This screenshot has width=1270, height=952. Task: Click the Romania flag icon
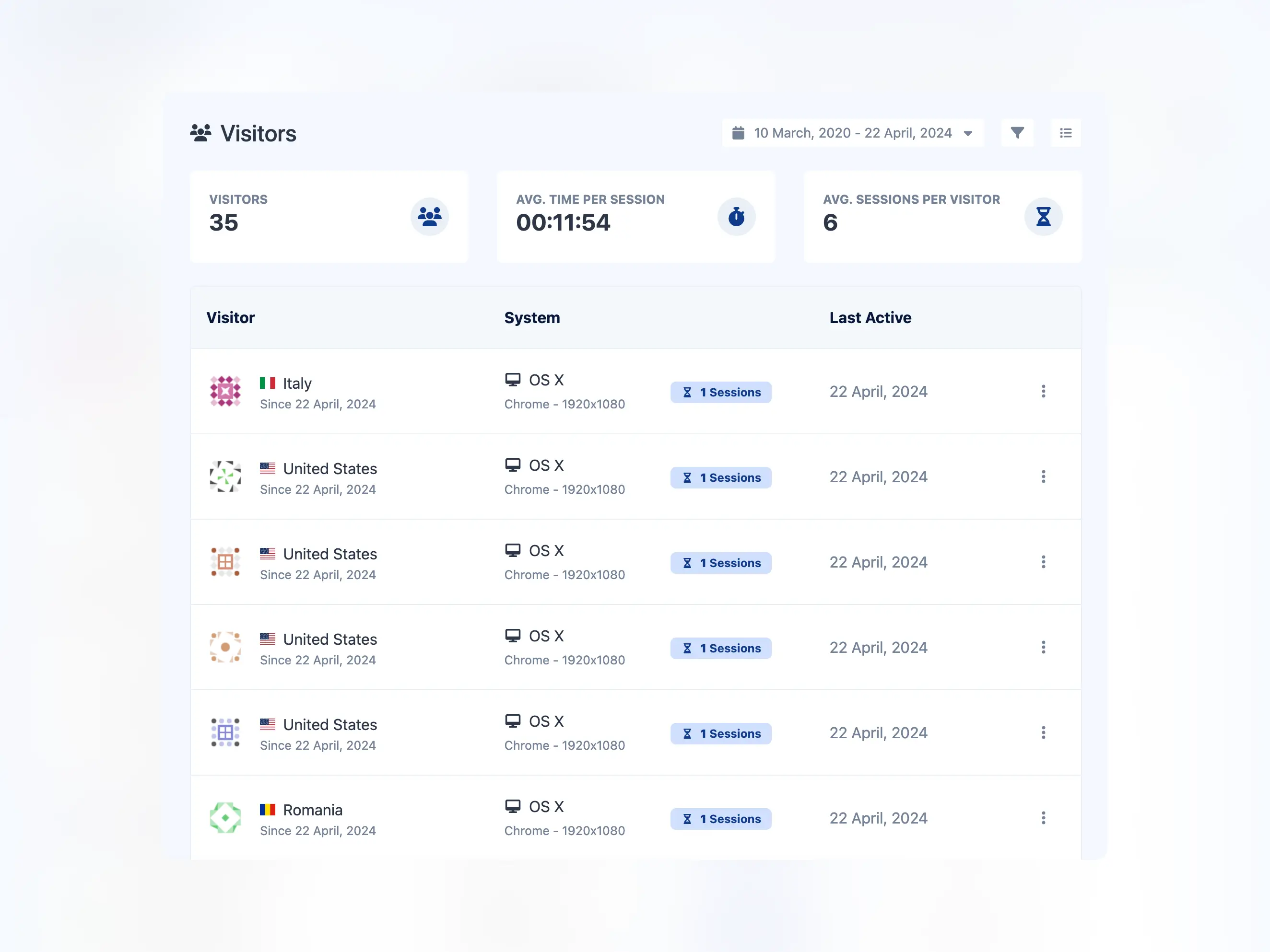(268, 810)
